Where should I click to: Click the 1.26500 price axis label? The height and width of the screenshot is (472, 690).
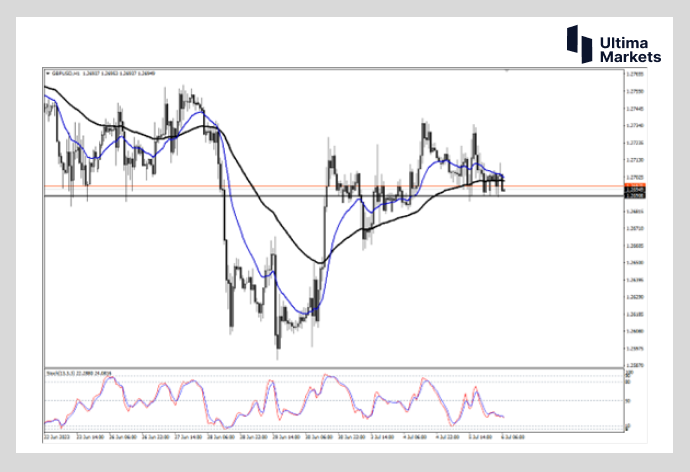tap(635, 263)
